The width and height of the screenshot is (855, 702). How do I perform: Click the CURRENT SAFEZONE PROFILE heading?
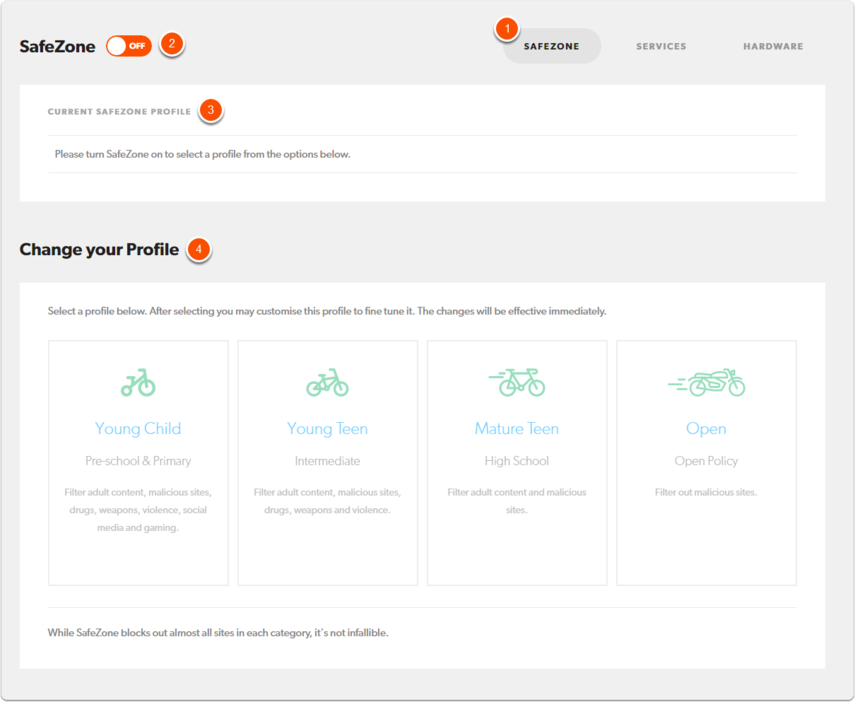point(119,112)
